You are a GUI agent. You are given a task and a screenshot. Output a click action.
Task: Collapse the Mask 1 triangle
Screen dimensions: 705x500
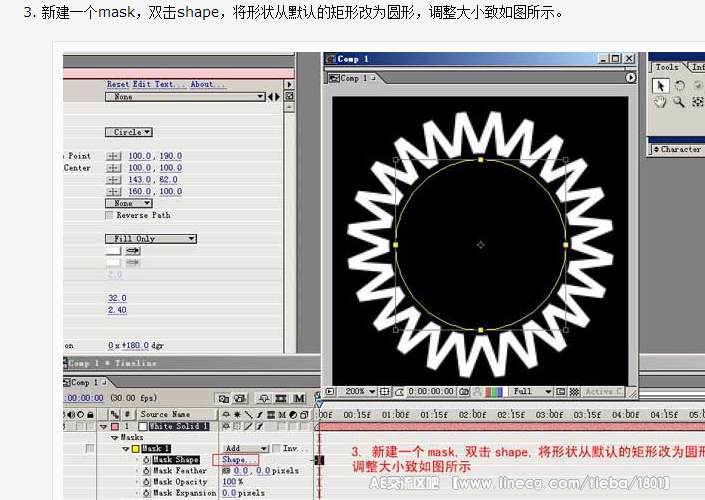click(126, 449)
